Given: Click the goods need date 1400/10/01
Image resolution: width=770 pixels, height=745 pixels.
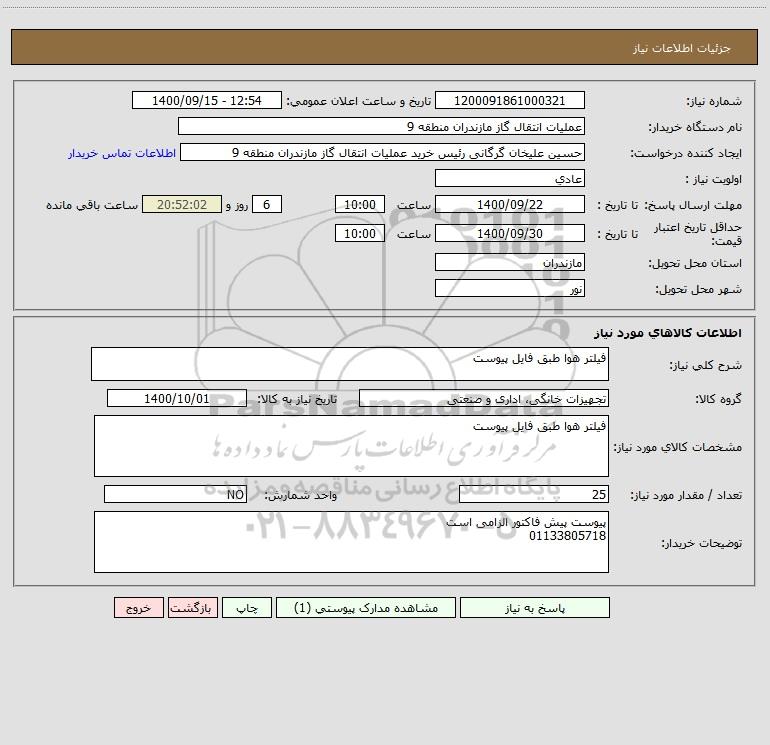Looking at the screenshot, I should tap(177, 398).
